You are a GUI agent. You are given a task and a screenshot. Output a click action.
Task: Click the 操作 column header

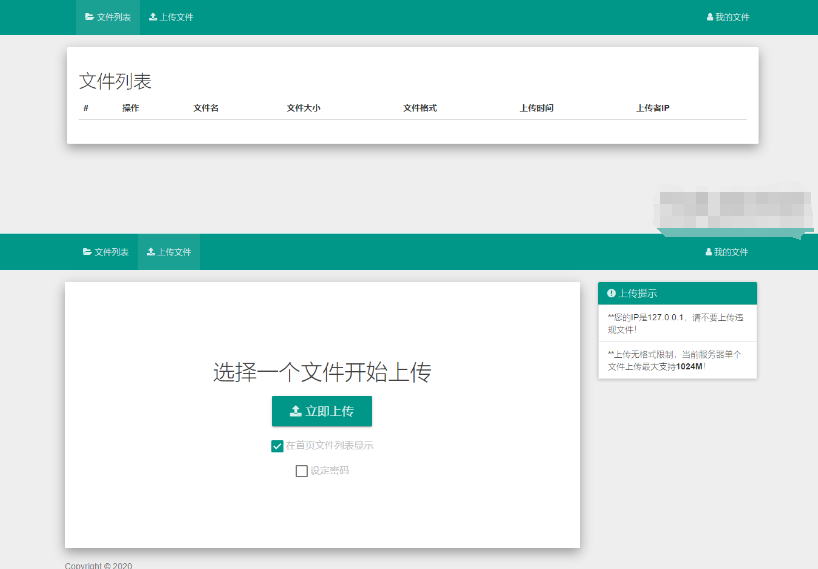coord(130,108)
